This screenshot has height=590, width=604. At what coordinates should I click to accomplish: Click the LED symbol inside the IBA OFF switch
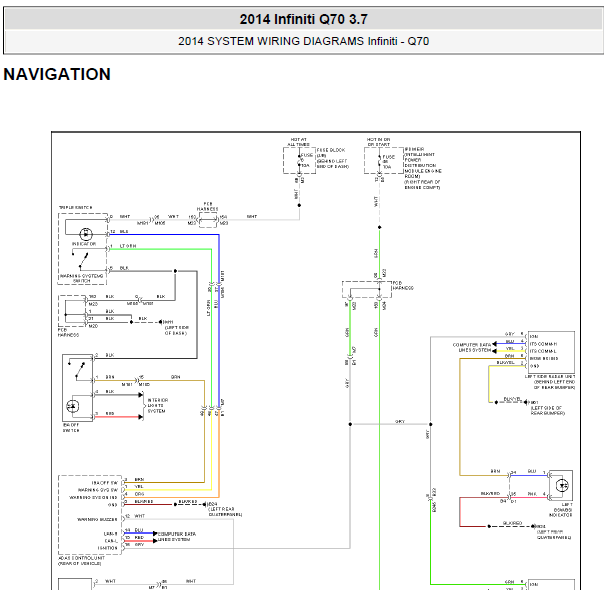[73, 406]
